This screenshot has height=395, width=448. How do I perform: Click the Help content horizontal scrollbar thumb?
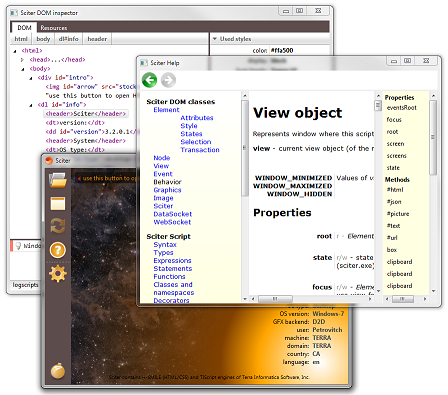point(275,299)
